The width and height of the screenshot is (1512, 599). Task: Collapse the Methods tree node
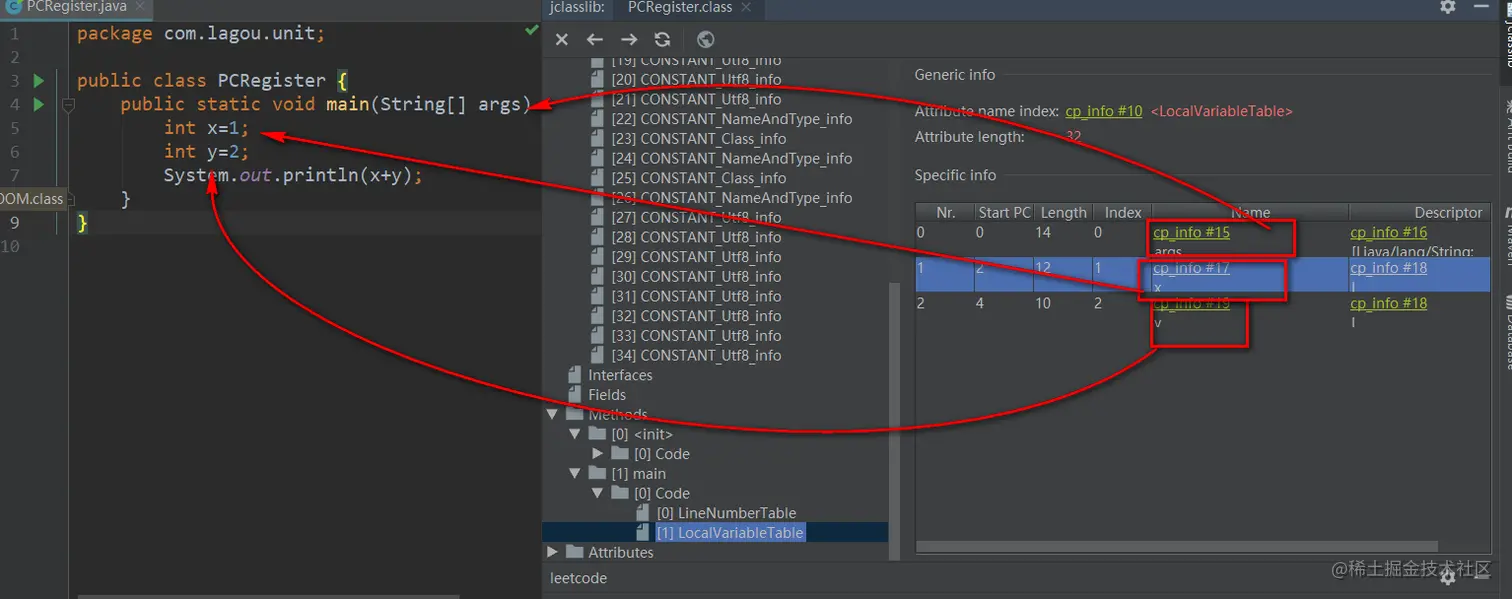point(552,414)
